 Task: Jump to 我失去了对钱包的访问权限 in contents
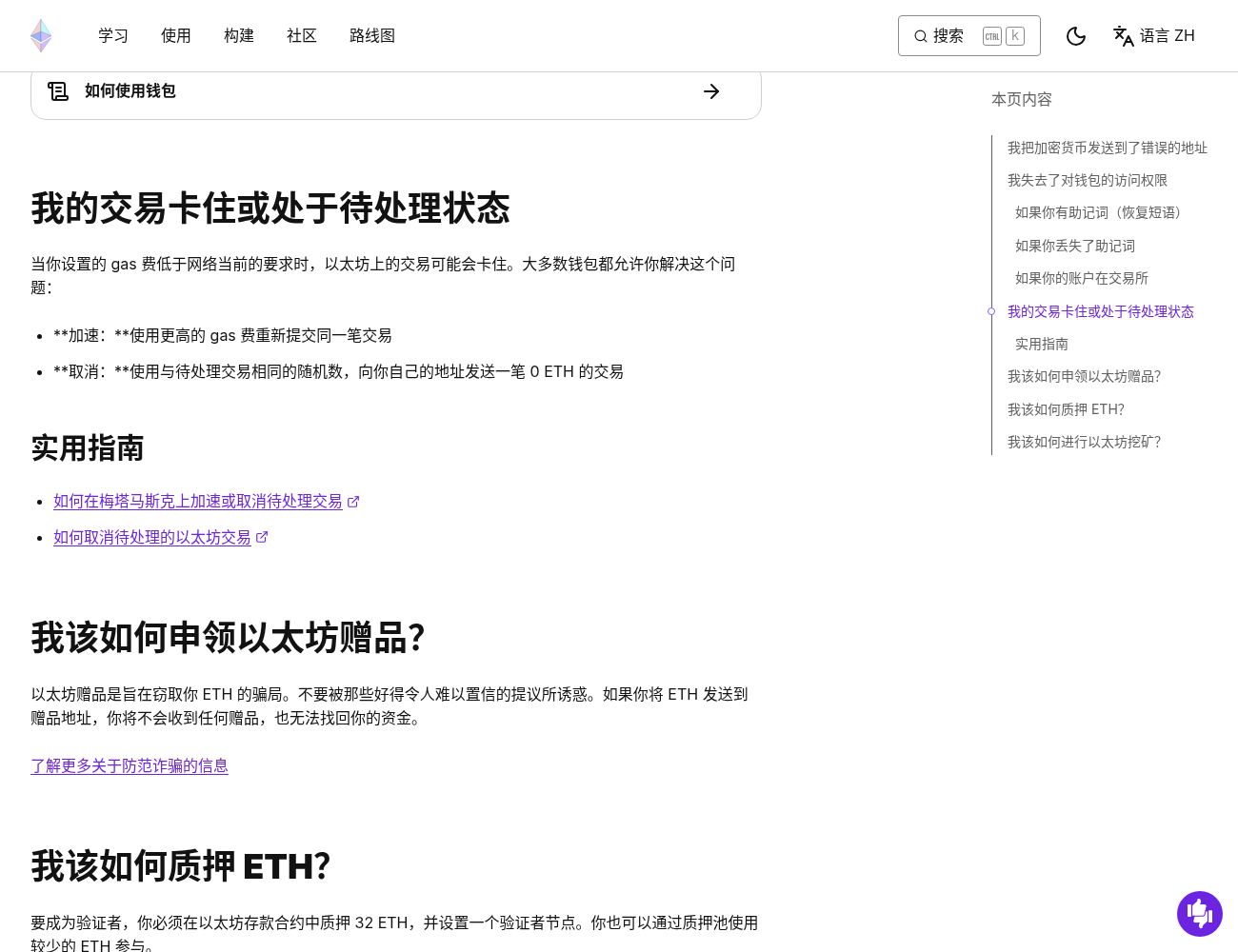pos(1088,180)
